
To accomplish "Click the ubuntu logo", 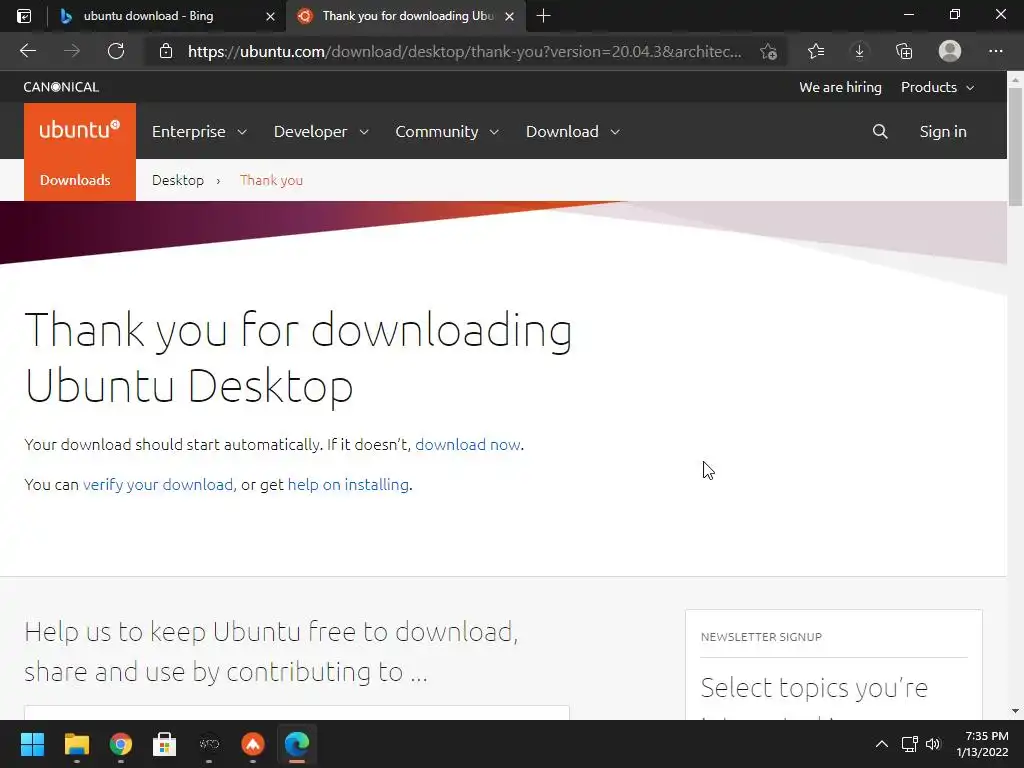I will pyautogui.click(x=80, y=130).
